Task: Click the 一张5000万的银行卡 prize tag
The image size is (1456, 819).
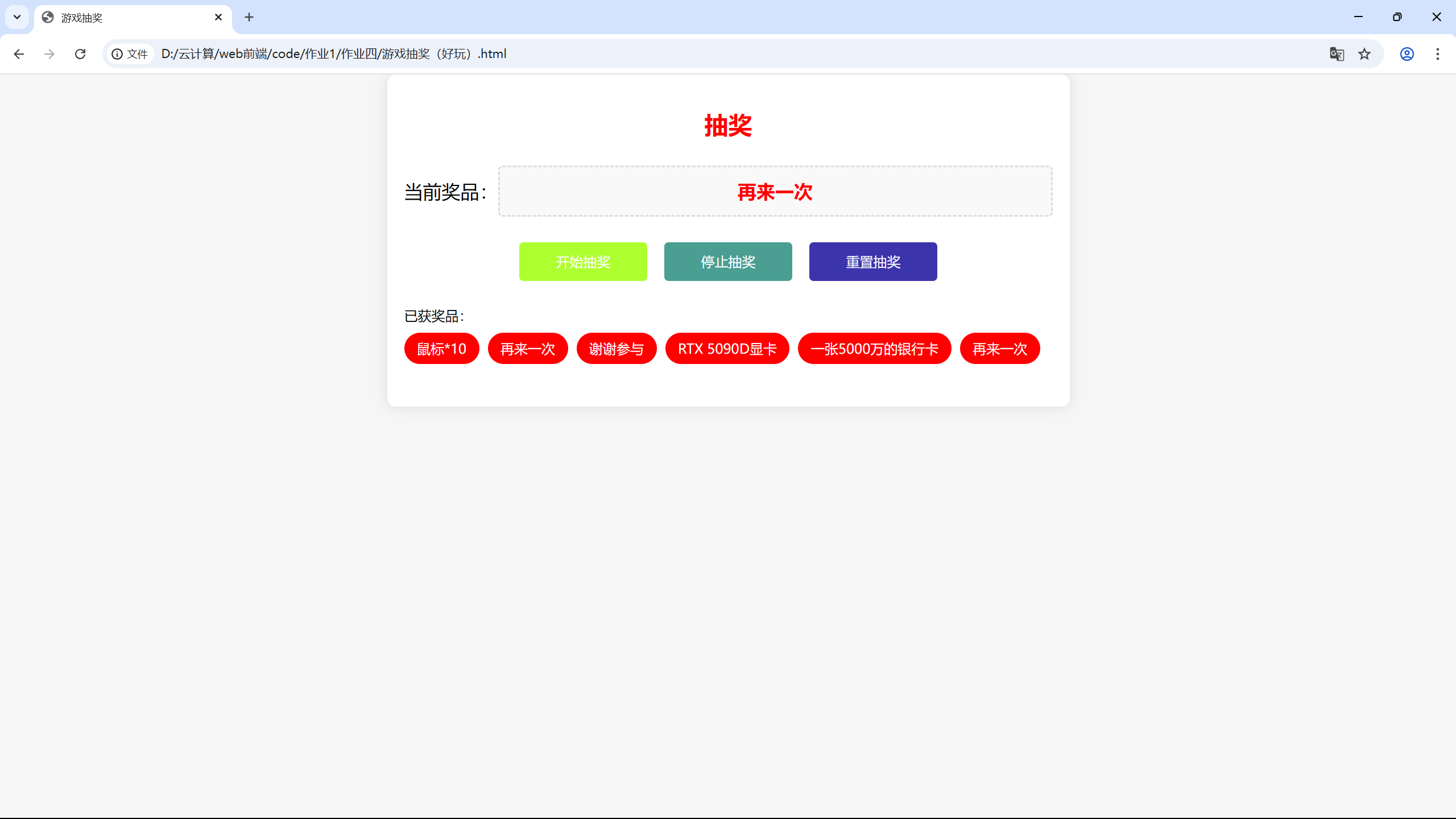Action: tap(875, 349)
